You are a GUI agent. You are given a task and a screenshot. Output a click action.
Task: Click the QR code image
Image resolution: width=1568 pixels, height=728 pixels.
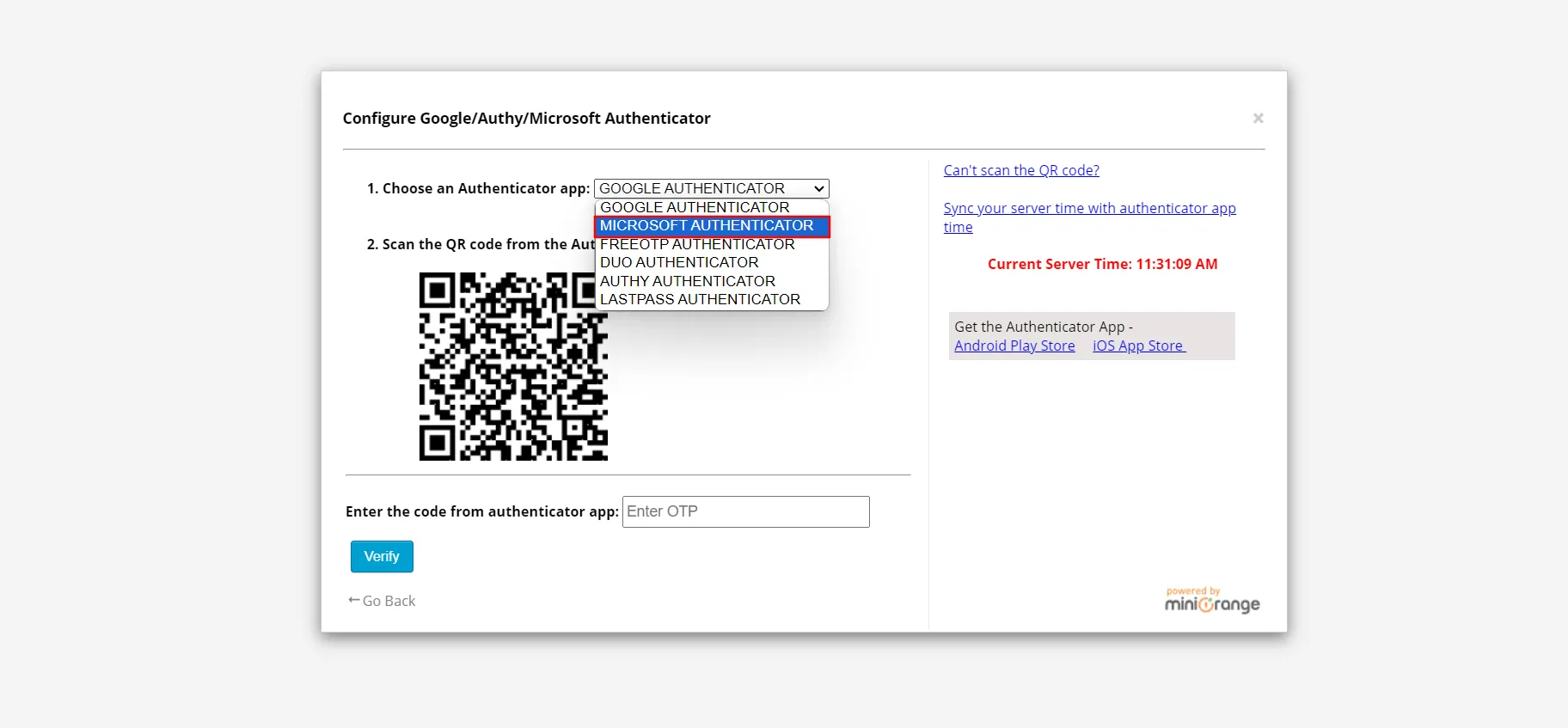click(x=513, y=366)
